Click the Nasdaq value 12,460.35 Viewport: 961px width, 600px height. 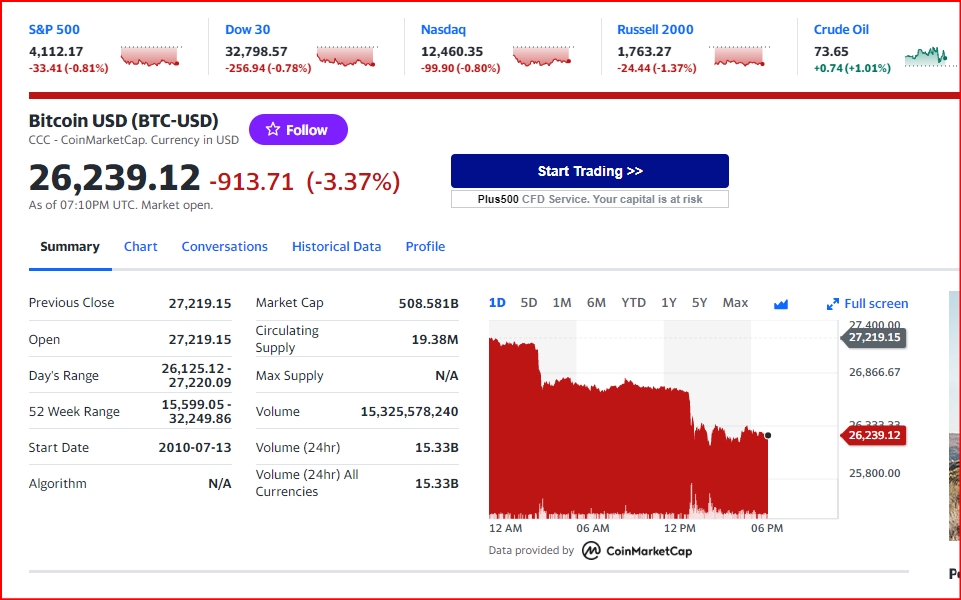coord(452,51)
